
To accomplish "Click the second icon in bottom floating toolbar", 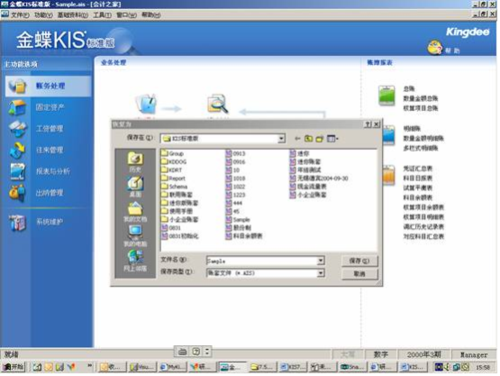I will (196, 352).
